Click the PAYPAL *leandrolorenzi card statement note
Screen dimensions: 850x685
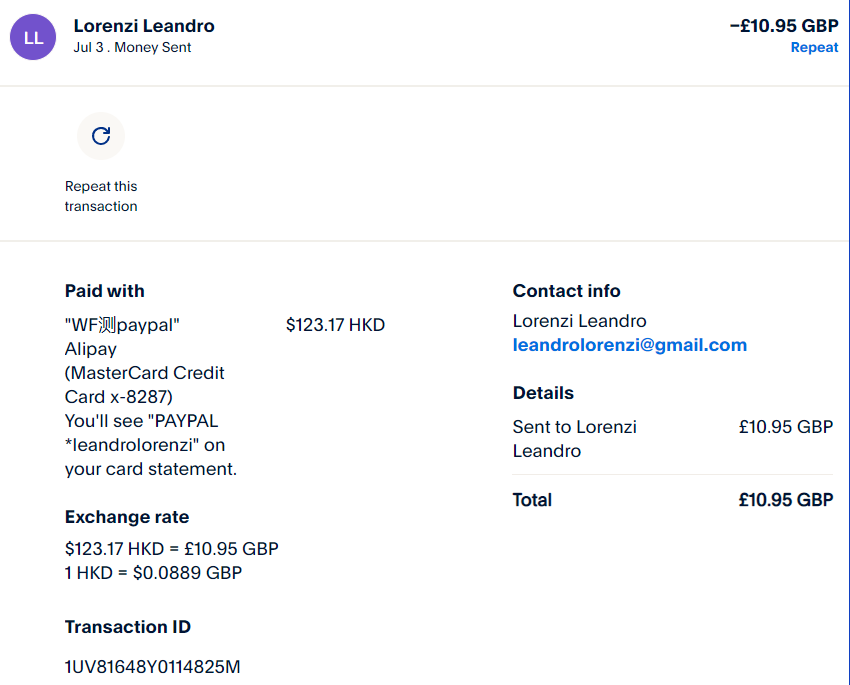click(150, 445)
